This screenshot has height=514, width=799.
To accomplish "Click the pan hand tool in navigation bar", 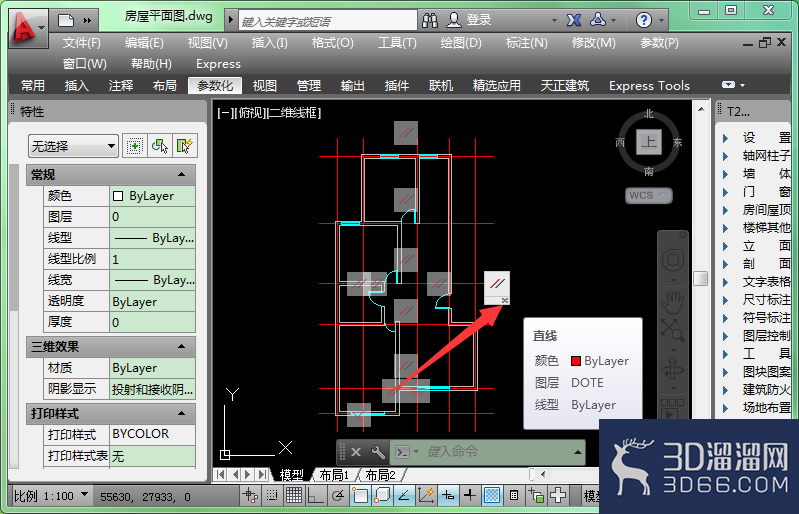I will pyautogui.click(x=672, y=302).
